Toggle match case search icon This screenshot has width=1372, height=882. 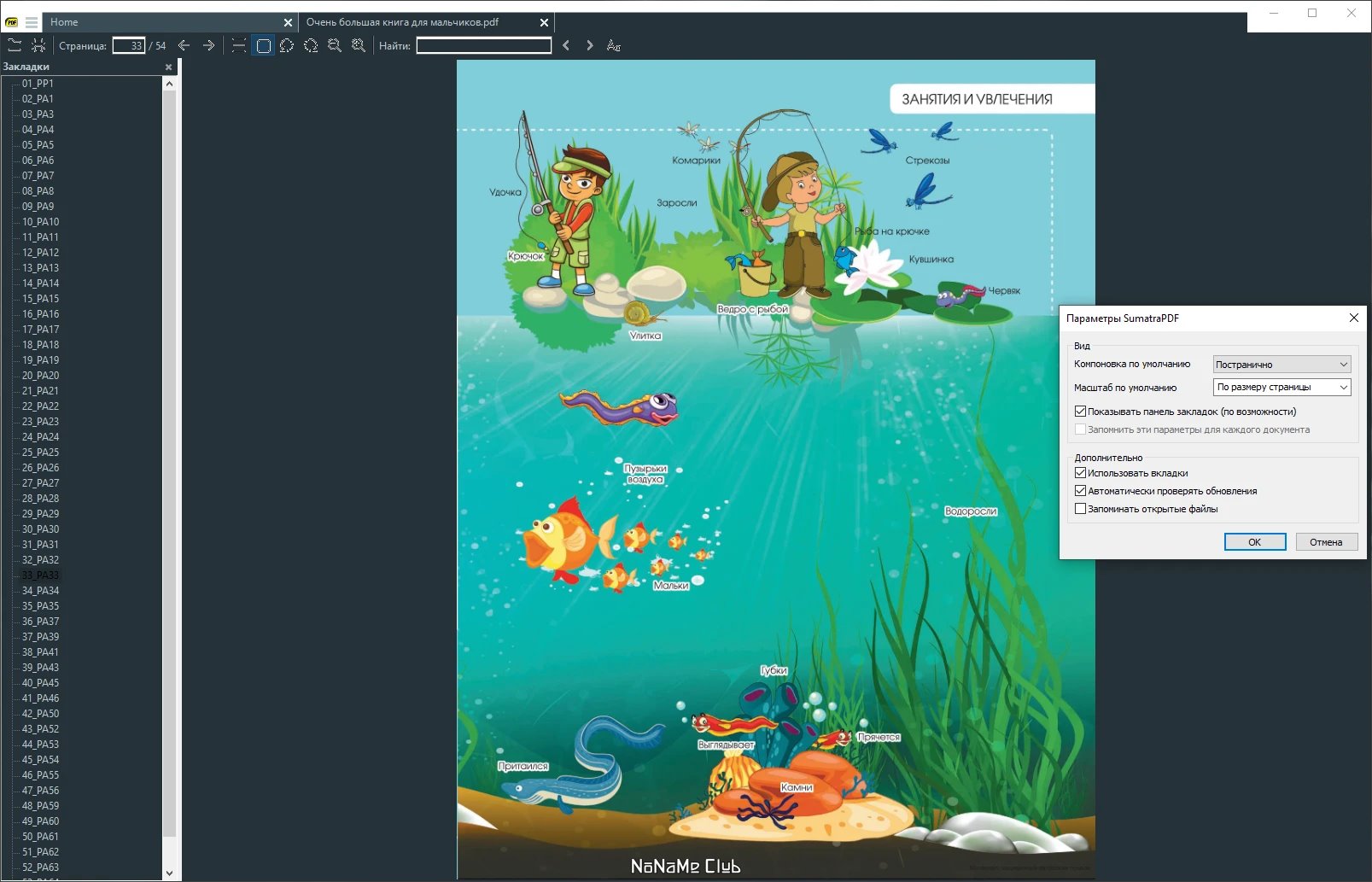click(x=614, y=45)
